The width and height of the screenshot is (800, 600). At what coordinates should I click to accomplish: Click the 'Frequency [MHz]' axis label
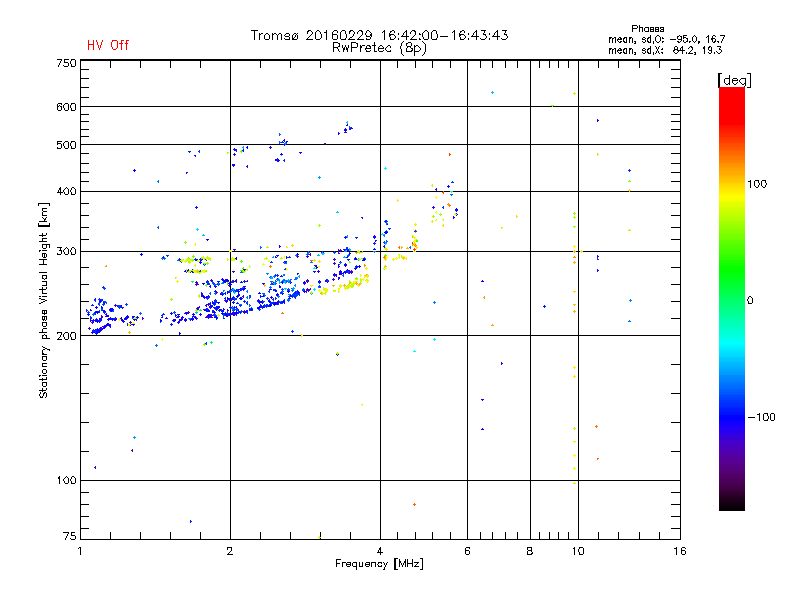point(379,564)
